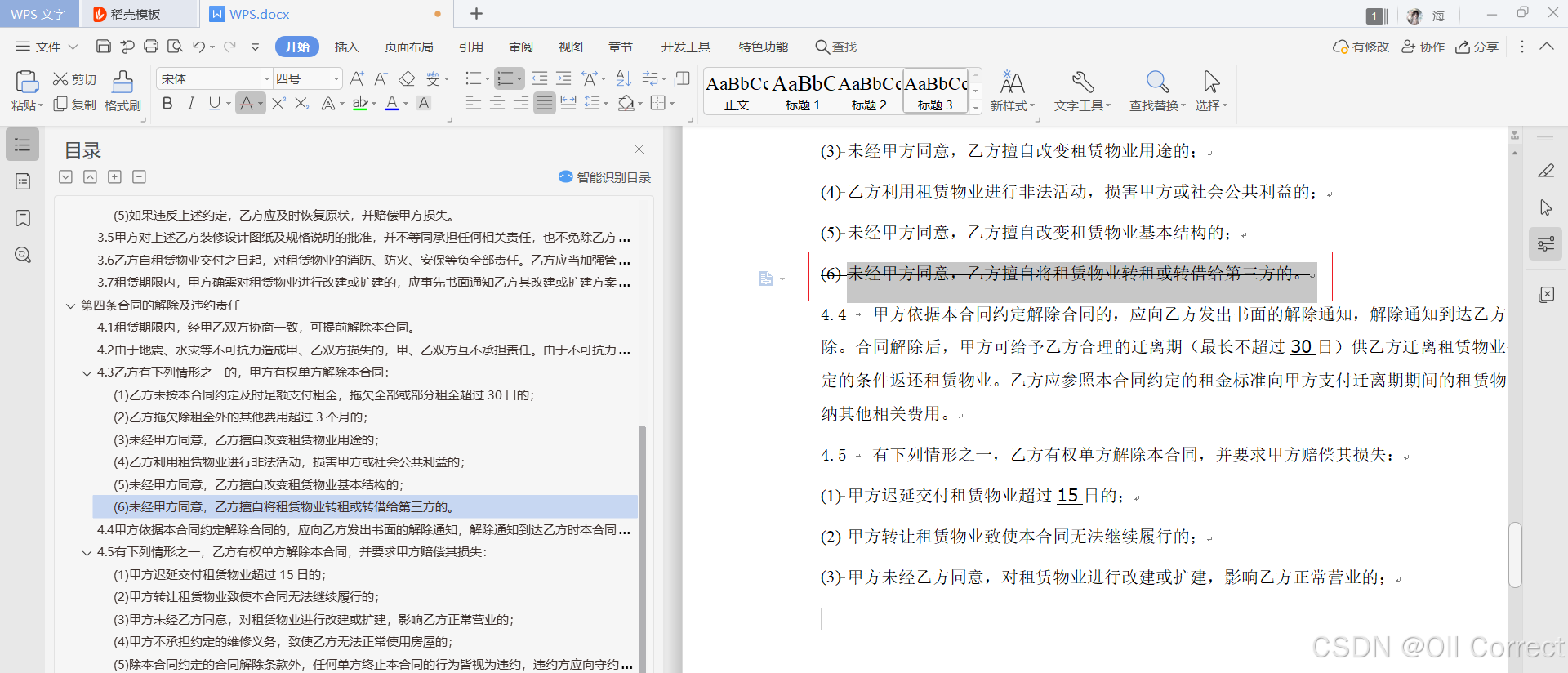This screenshot has width=1568, height=673.
Task: Toggle superscript X² formatting
Action: click(278, 103)
